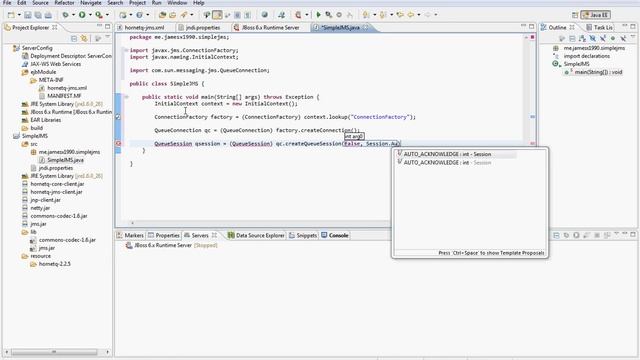Screen dimensions: 640x360
Task: Click the Search flashlight toolbar icon
Action: click(184, 15)
